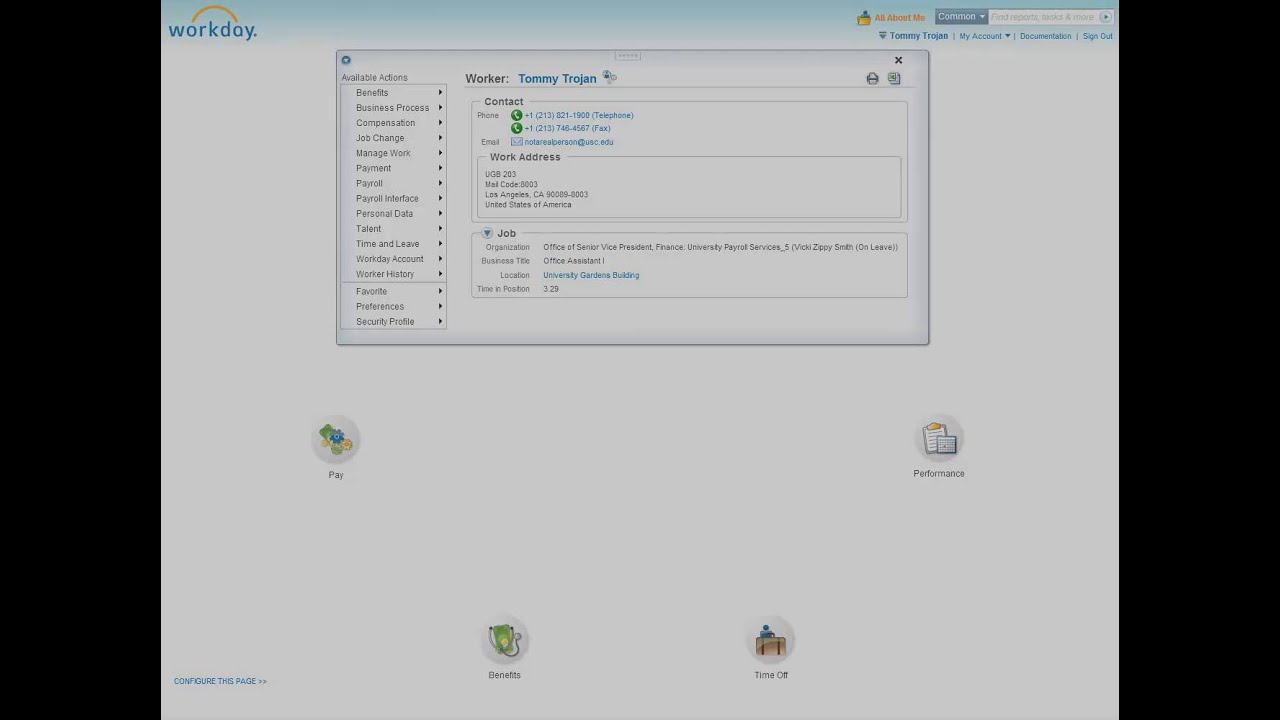The width and height of the screenshot is (1280, 720).
Task: Open the Payroll submenu
Action: 393,183
